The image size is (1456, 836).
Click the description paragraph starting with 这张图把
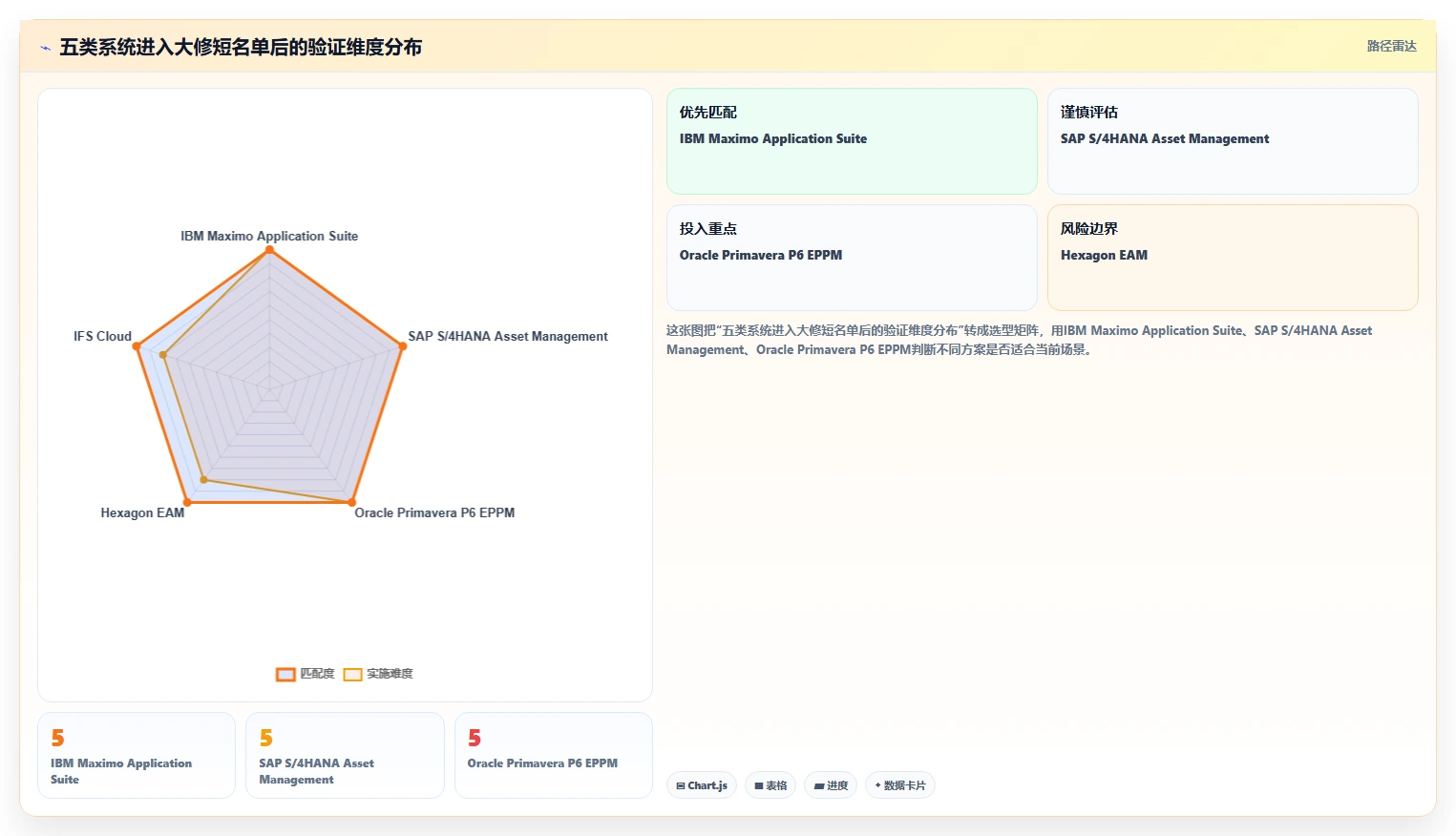(1019, 340)
